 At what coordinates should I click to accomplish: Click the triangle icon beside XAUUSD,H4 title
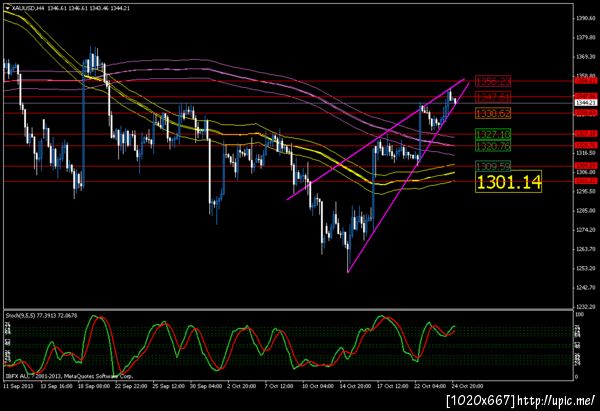[8, 8]
